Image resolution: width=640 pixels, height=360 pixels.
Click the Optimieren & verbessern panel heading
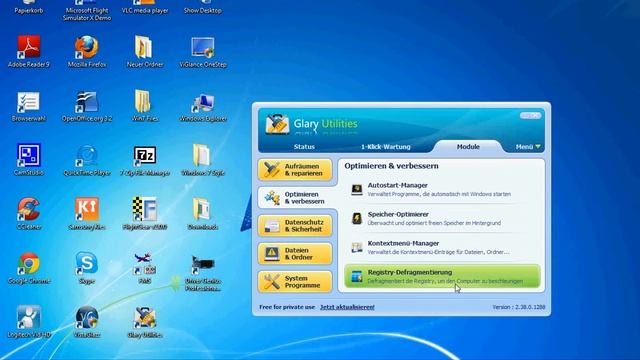coord(391,166)
